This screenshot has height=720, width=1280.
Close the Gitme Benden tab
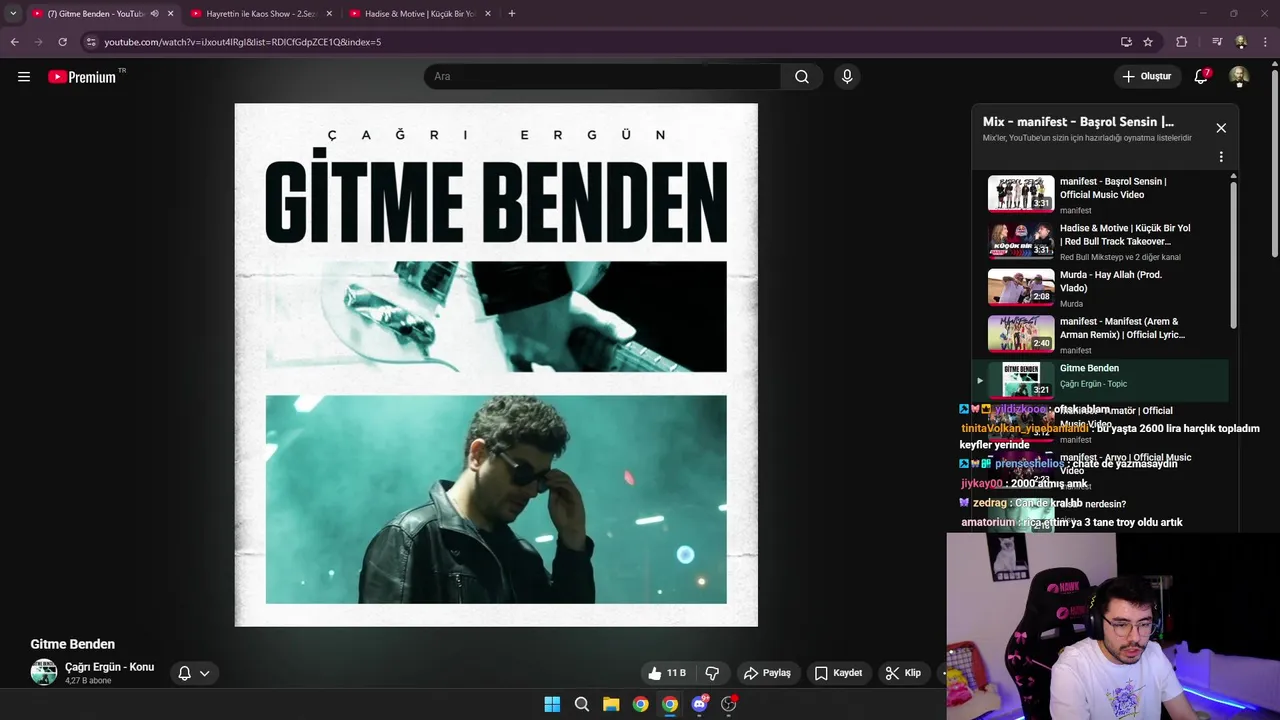[x=170, y=14]
